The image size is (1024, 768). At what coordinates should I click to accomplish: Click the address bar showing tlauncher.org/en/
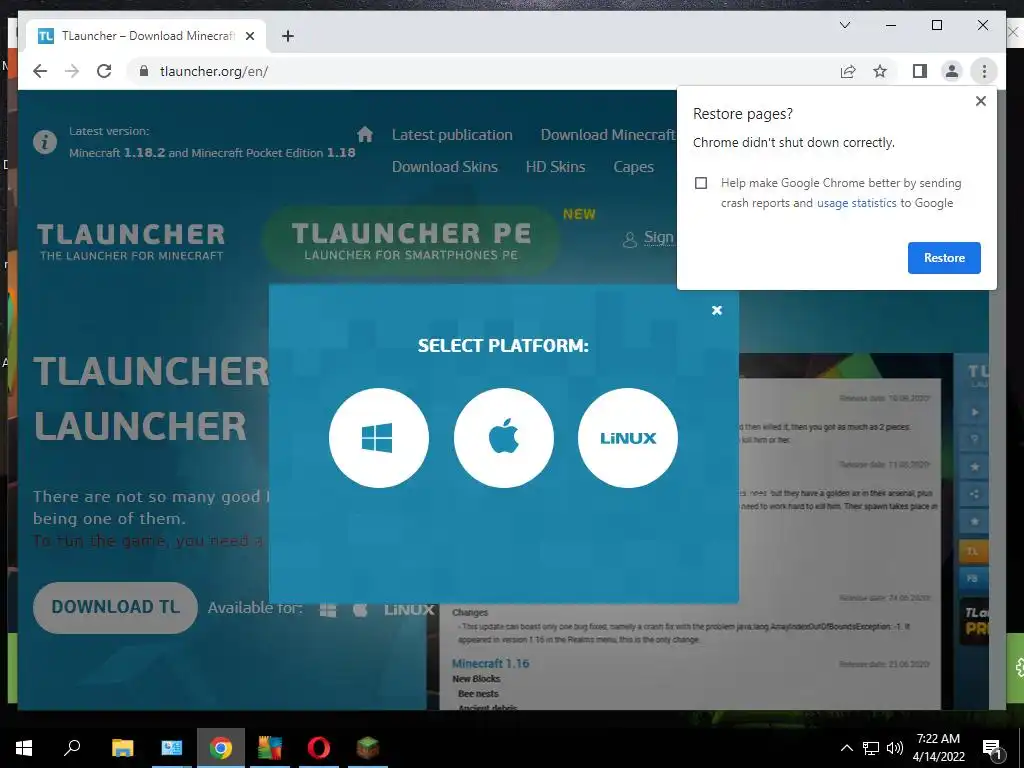click(x=483, y=71)
